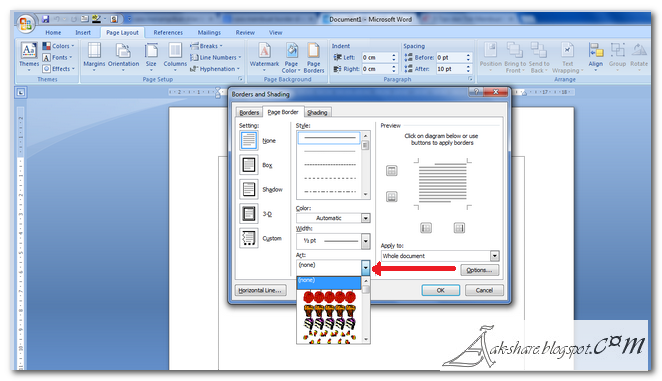Click the Indent Left input field
This screenshot has height=381, width=662.
pyautogui.click(x=376, y=57)
